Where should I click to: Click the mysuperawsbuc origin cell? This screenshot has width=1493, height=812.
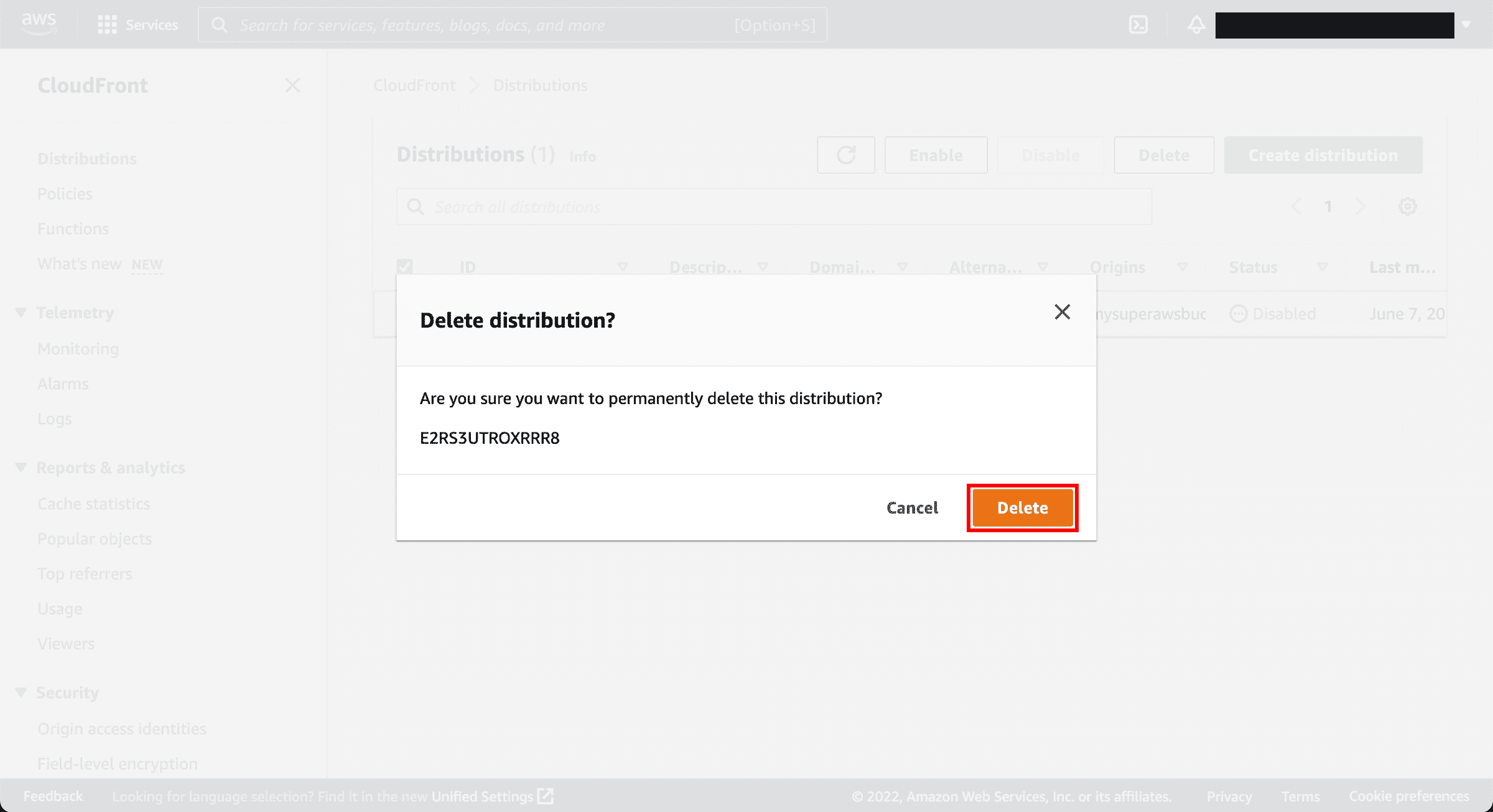pos(1151,314)
